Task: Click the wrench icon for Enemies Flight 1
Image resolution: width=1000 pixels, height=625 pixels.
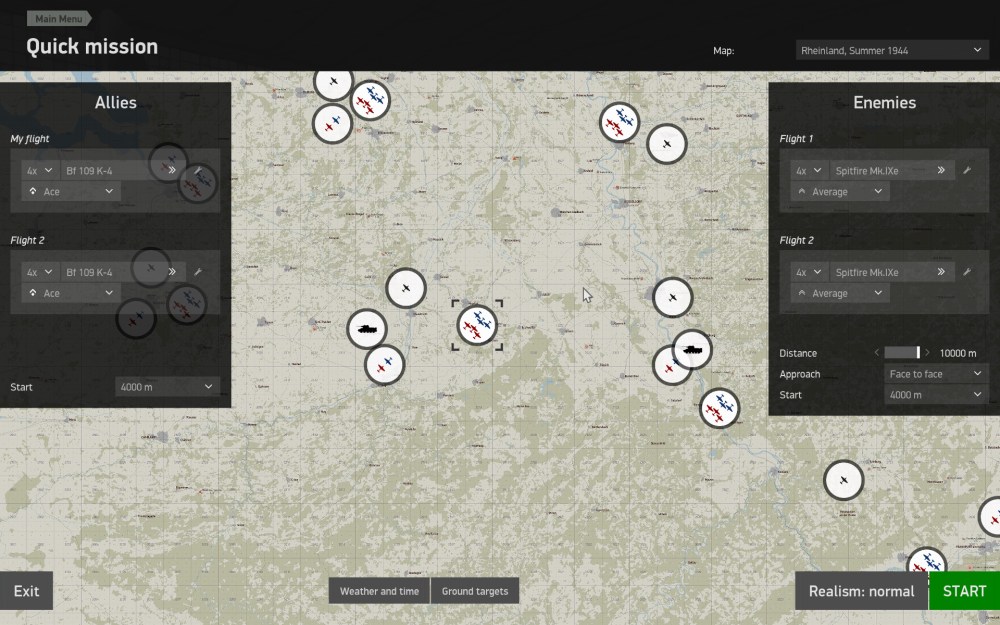Action: pyautogui.click(x=967, y=171)
